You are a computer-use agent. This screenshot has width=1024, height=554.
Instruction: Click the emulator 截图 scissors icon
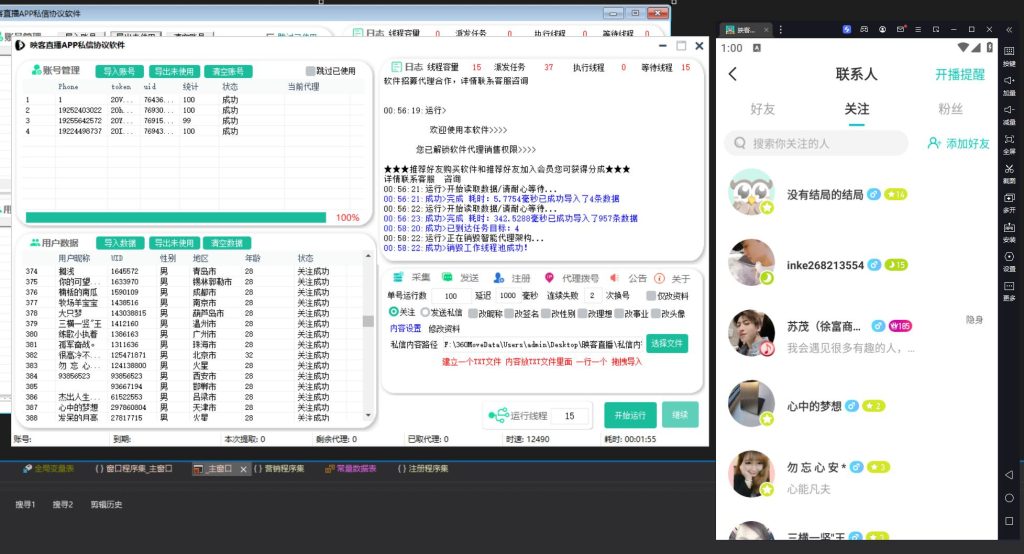coord(1009,168)
